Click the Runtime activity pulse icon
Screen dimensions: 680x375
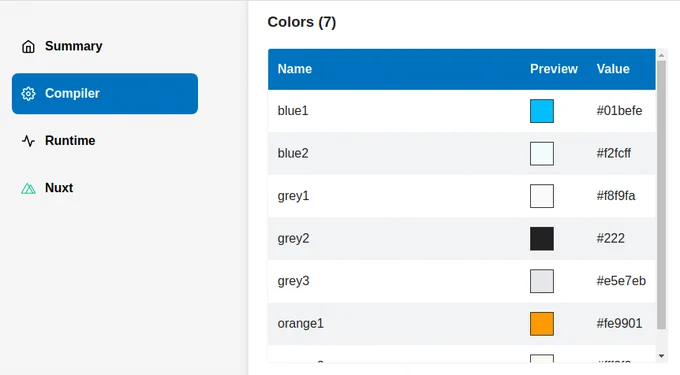pyautogui.click(x=28, y=141)
